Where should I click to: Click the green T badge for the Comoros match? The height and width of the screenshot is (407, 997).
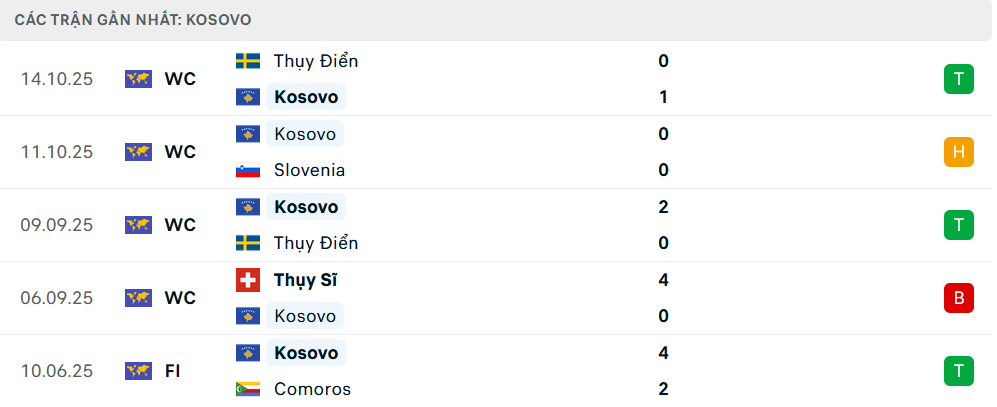pyautogui.click(x=958, y=371)
